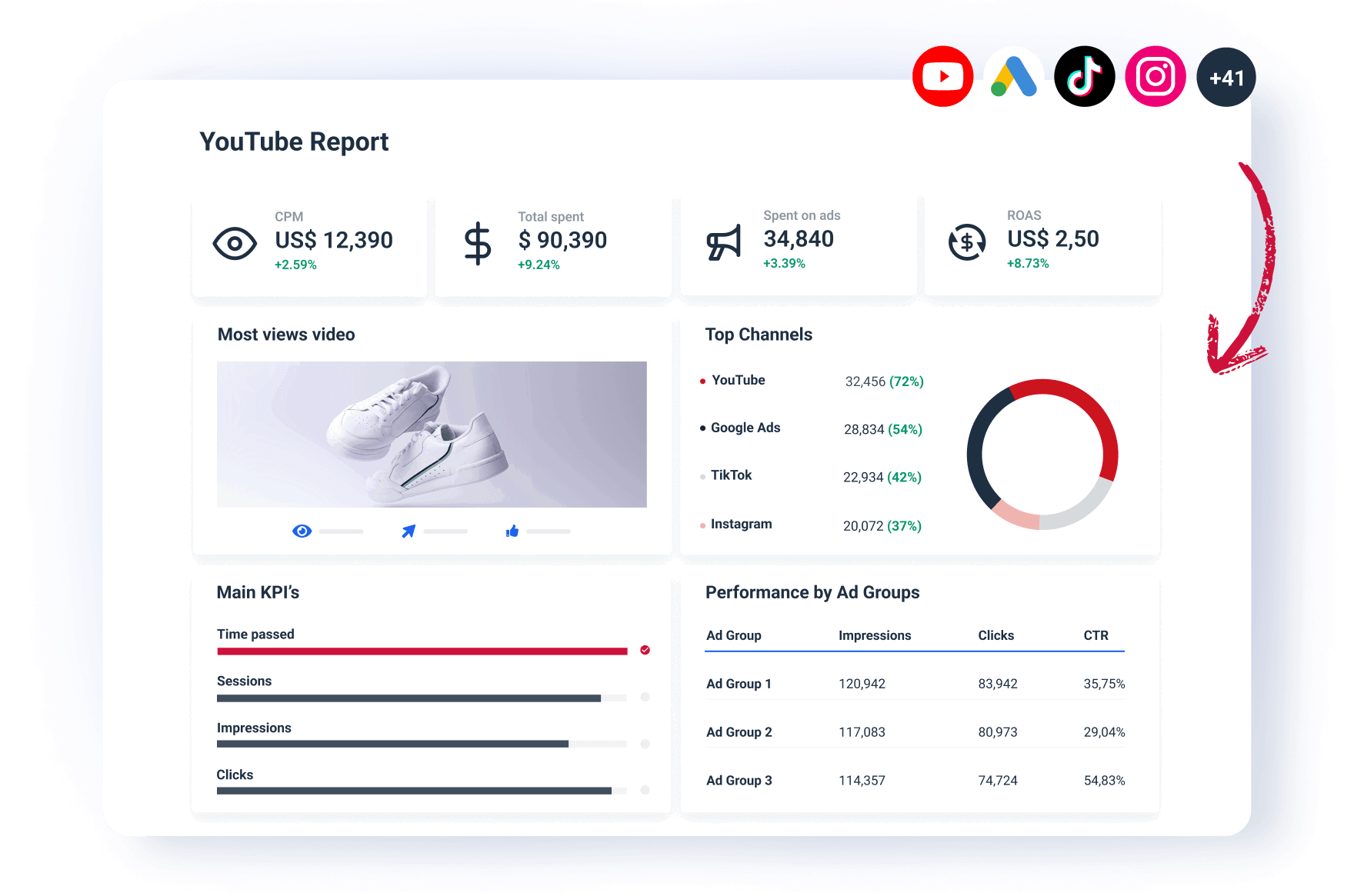The width and height of the screenshot is (1354, 896).
Task: Click the CPM eye icon
Action: point(235,244)
